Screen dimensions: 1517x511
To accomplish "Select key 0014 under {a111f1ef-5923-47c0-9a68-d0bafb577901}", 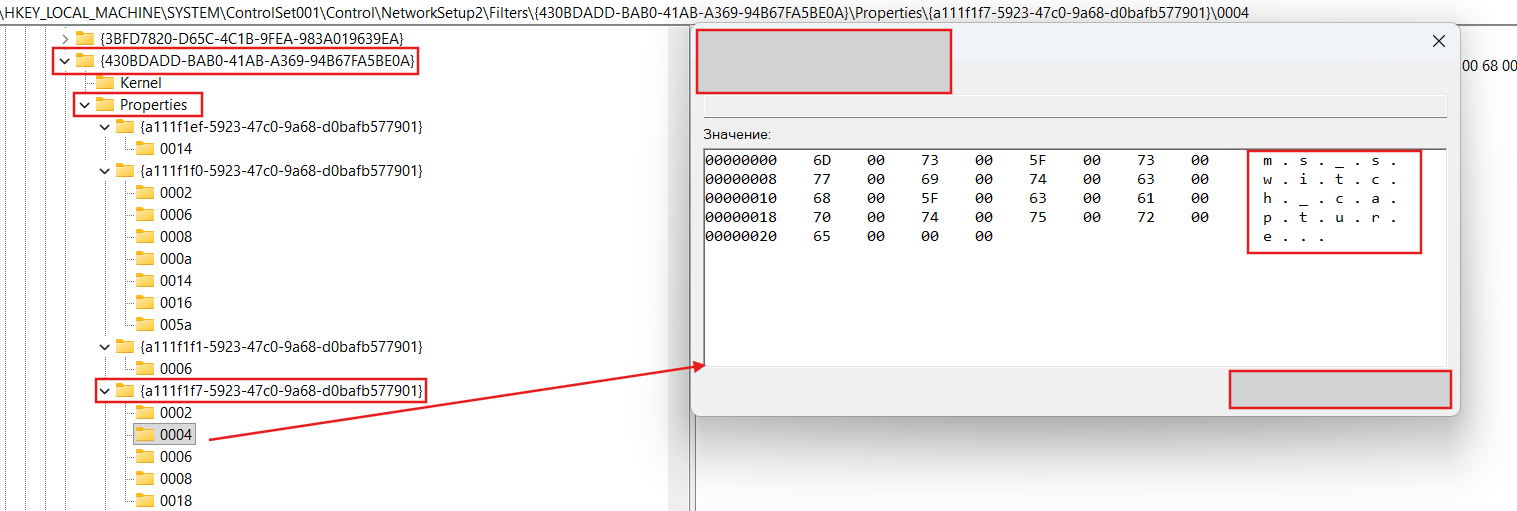I will click(176, 149).
